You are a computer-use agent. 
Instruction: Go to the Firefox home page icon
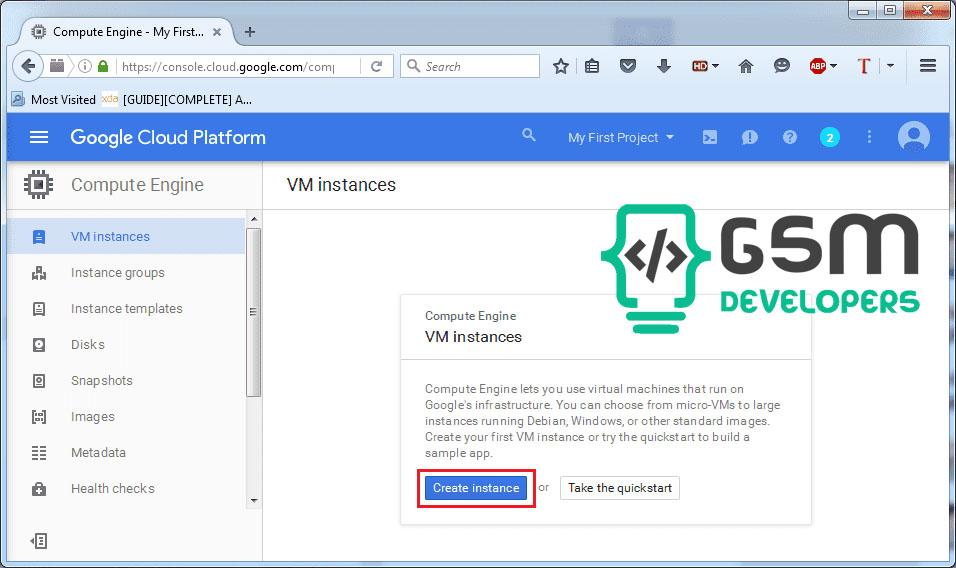coord(746,66)
